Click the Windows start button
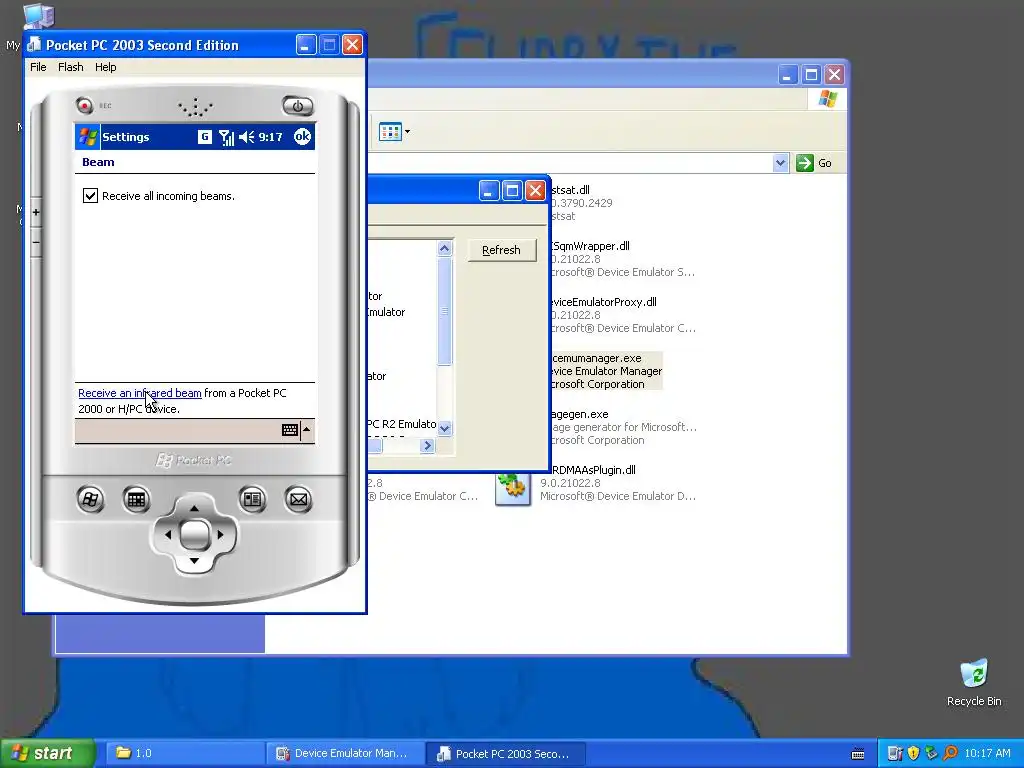This screenshot has height=768, width=1024. click(47, 754)
